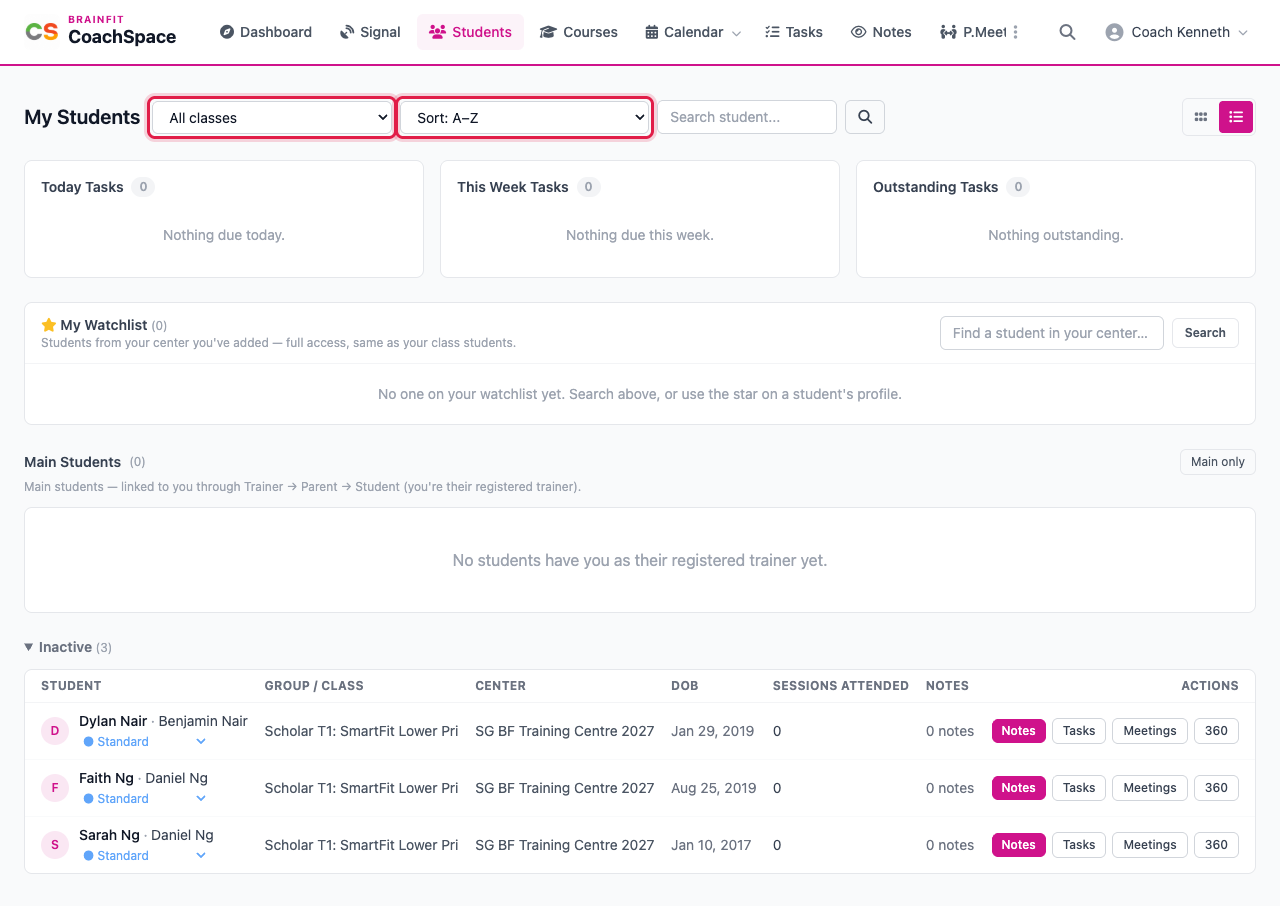This screenshot has height=906, width=1280.
Task: Open the Notes page from navbar
Action: pos(881,32)
